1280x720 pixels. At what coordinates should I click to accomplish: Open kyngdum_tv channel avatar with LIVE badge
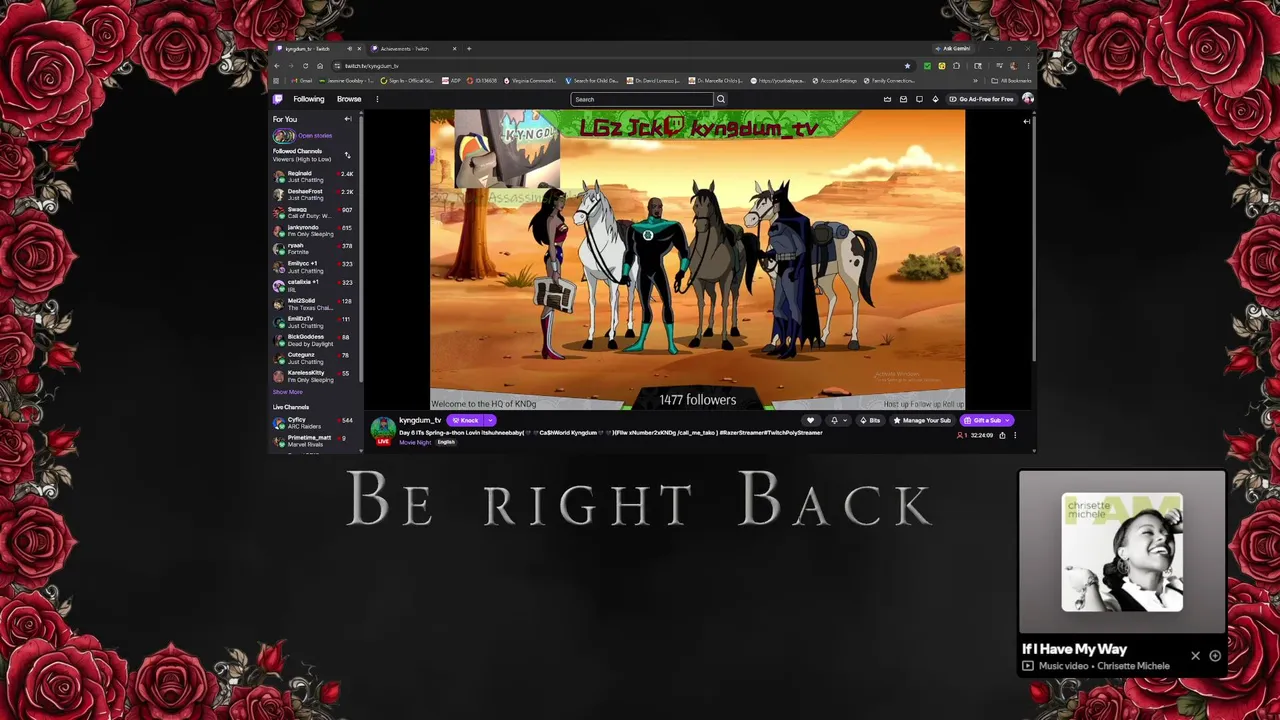(x=383, y=431)
